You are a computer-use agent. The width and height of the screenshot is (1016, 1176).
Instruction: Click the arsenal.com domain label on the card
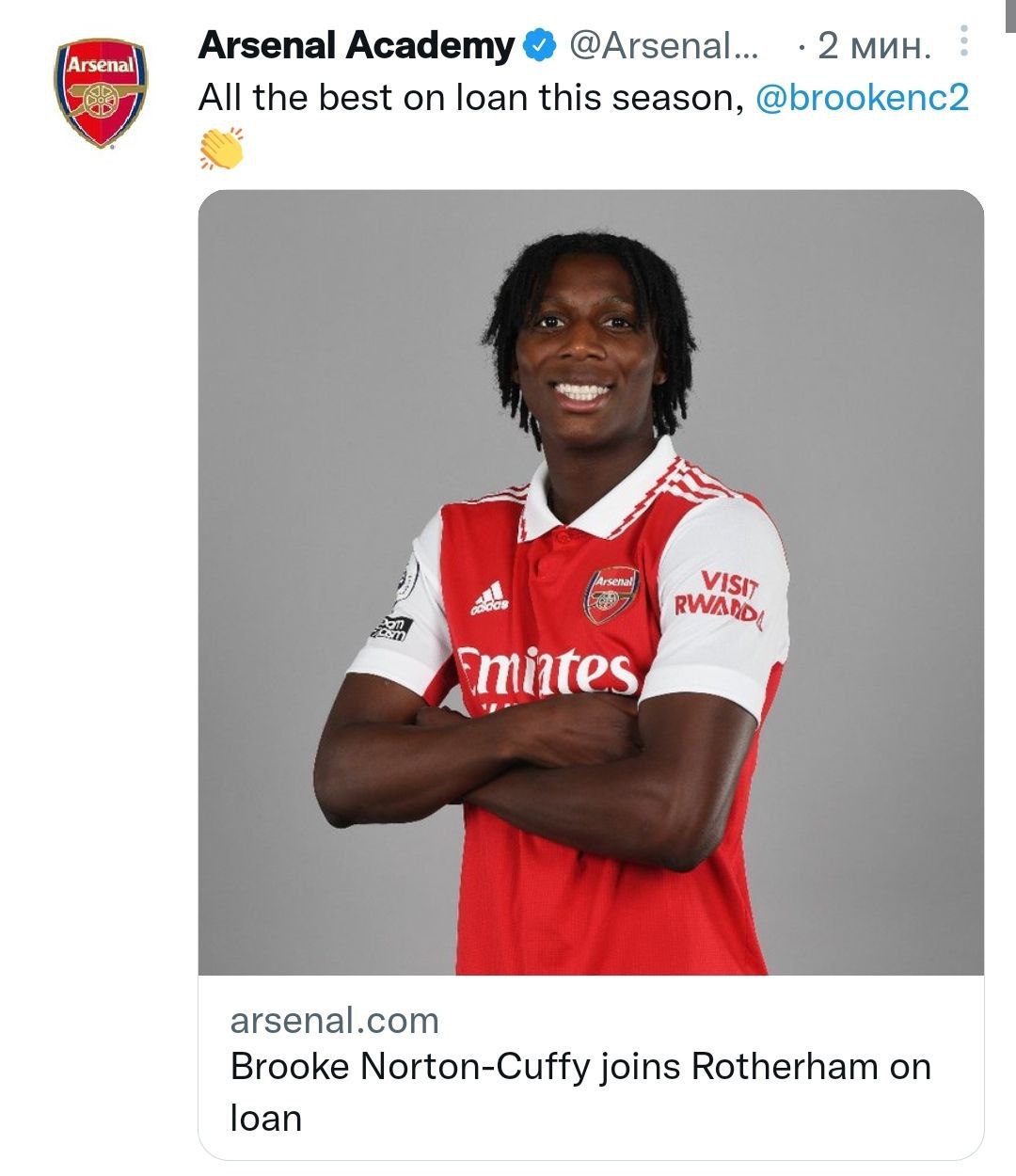[335, 1020]
